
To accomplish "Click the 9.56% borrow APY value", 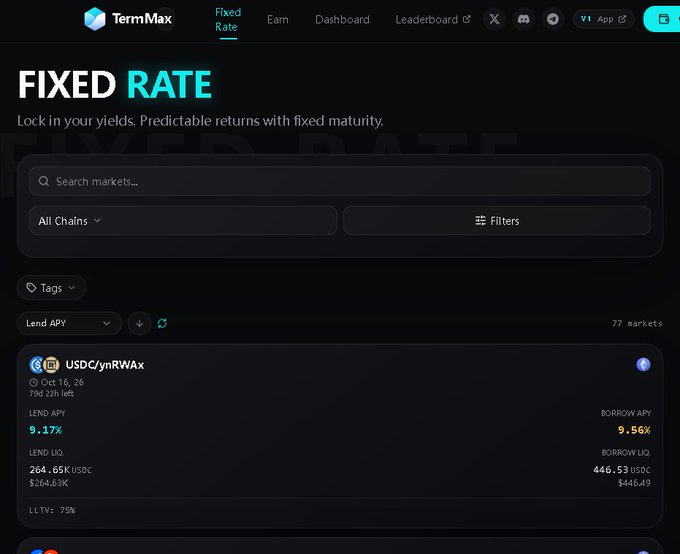I will coord(634,430).
